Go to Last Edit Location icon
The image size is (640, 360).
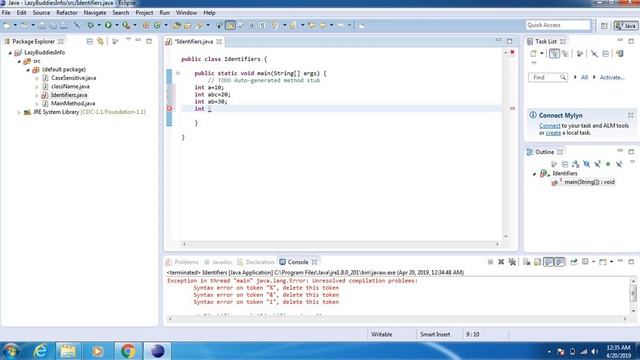[312, 25]
